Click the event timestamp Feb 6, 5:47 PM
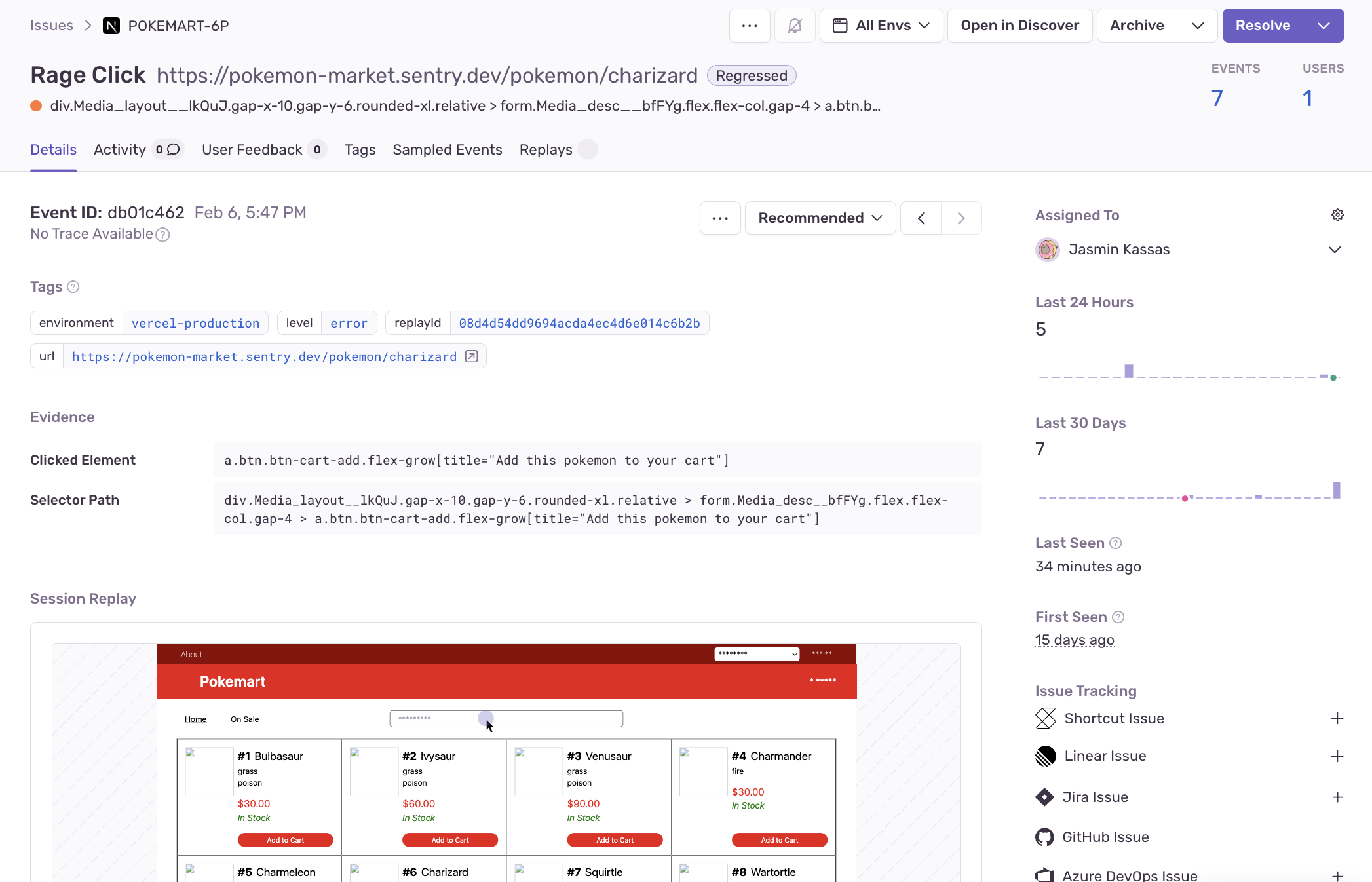The image size is (1372, 882). (250, 212)
